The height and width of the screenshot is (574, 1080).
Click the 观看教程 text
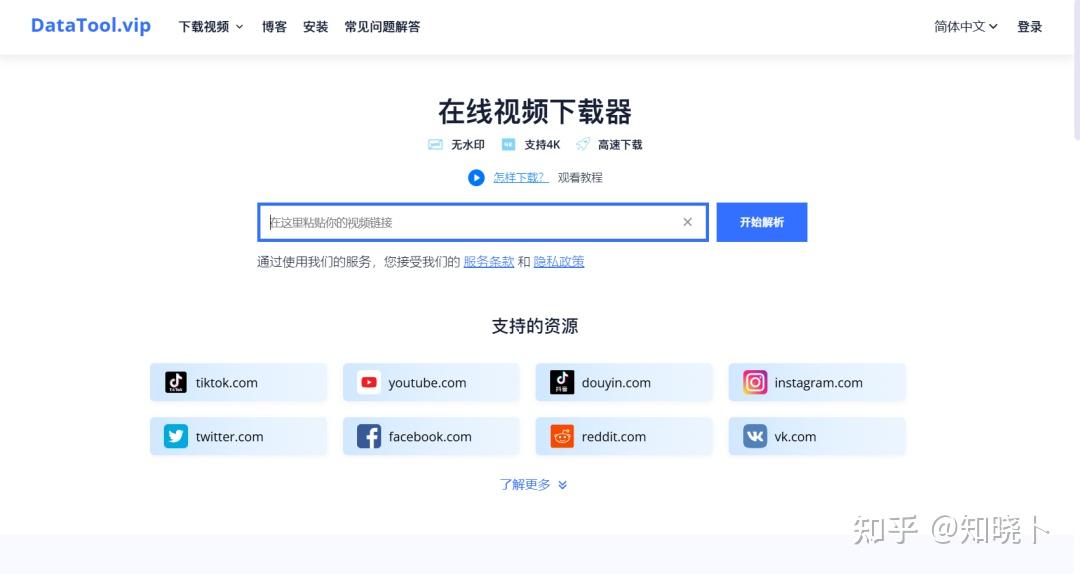pyautogui.click(x=580, y=177)
